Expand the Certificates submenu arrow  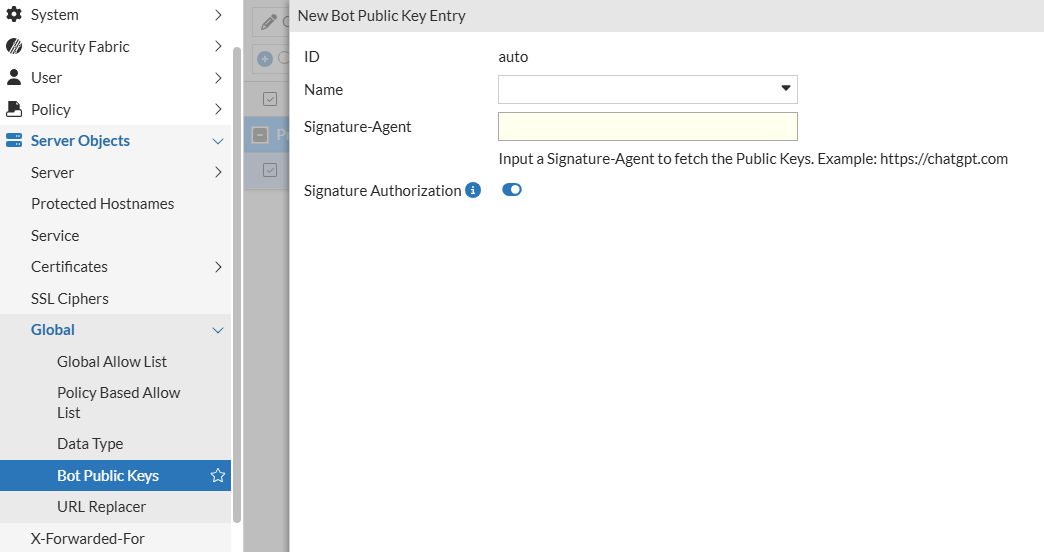point(218,267)
